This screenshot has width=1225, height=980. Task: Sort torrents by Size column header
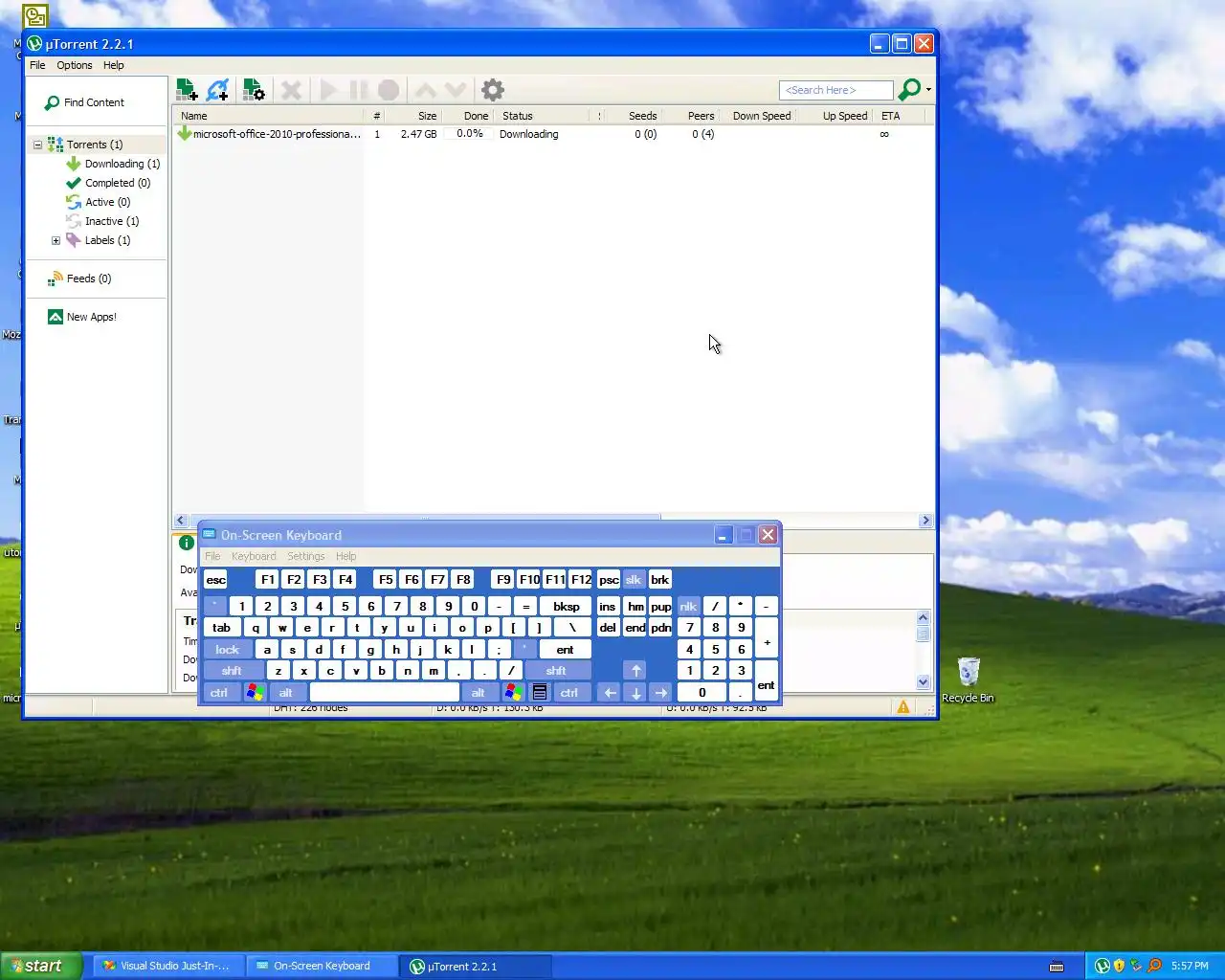click(413, 116)
